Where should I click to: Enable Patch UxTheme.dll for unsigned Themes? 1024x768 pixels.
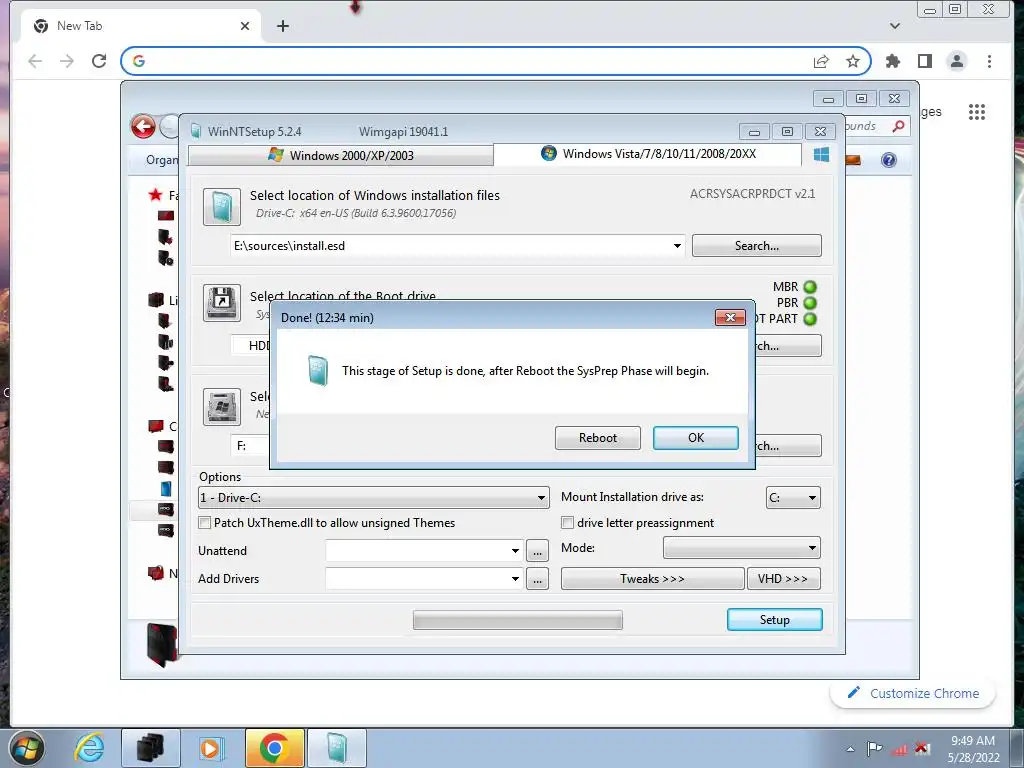[204, 522]
